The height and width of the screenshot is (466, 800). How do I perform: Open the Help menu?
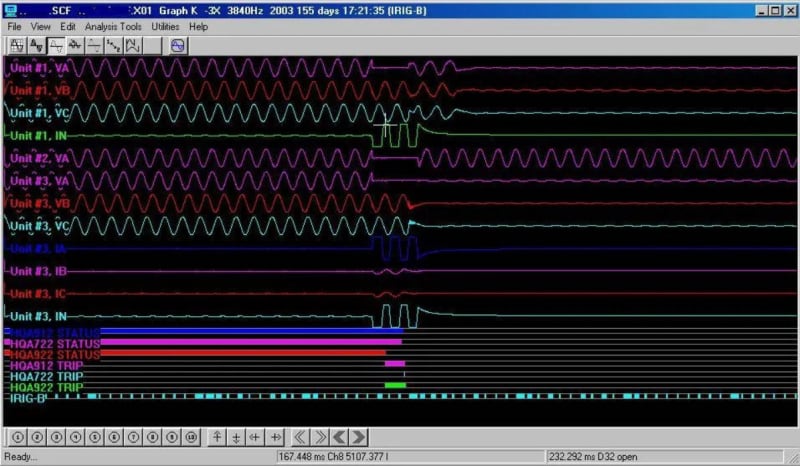[198, 27]
